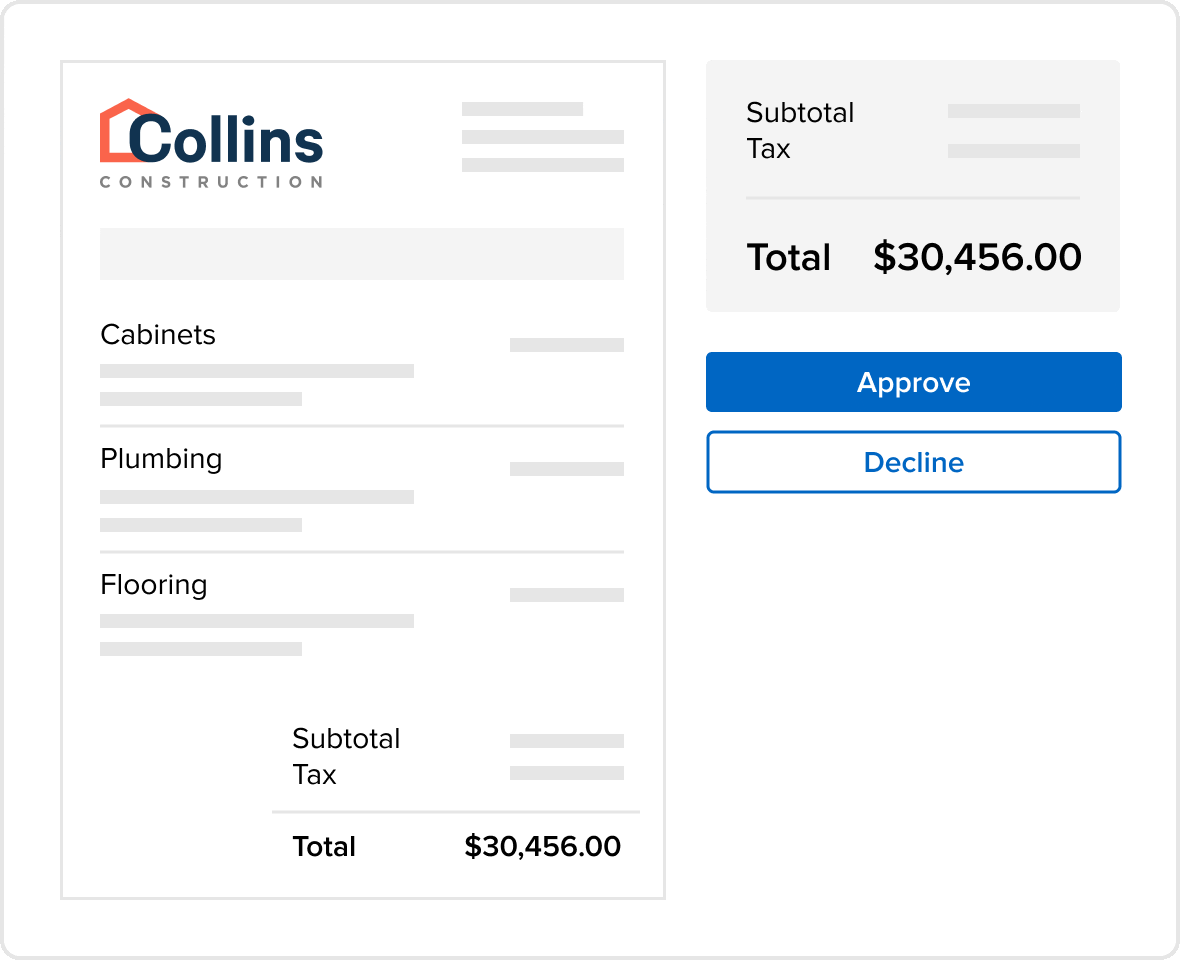Click the Collins company name text
This screenshot has height=960, width=1180.
226,139
